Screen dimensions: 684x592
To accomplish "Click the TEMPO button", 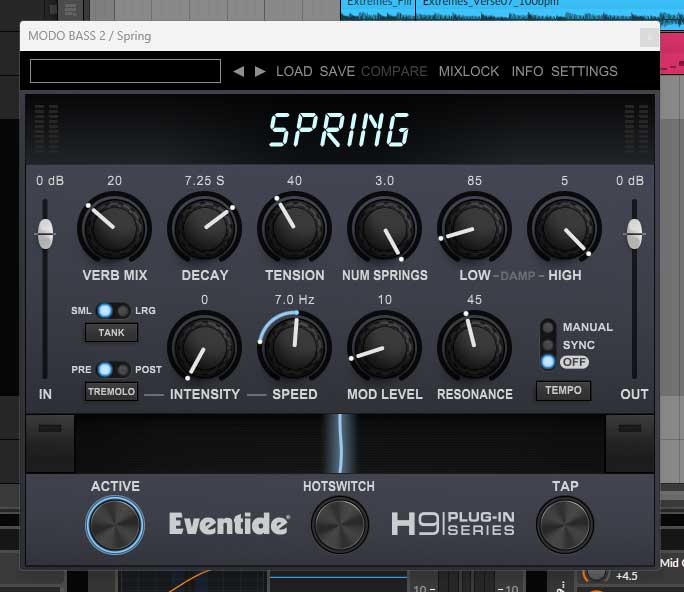I will (x=563, y=390).
